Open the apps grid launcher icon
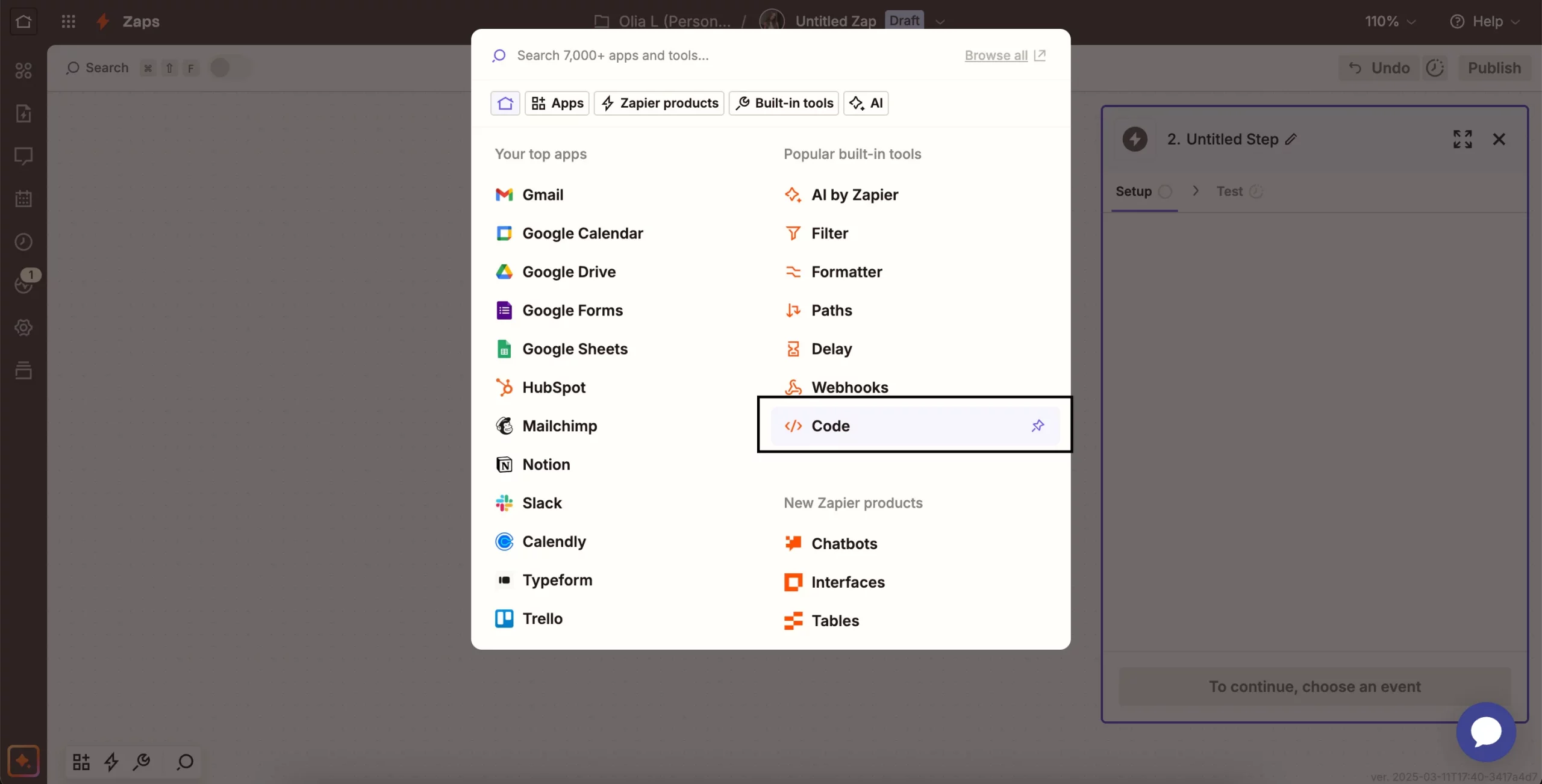The image size is (1542, 784). pyautogui.click(x=69, y=22)
